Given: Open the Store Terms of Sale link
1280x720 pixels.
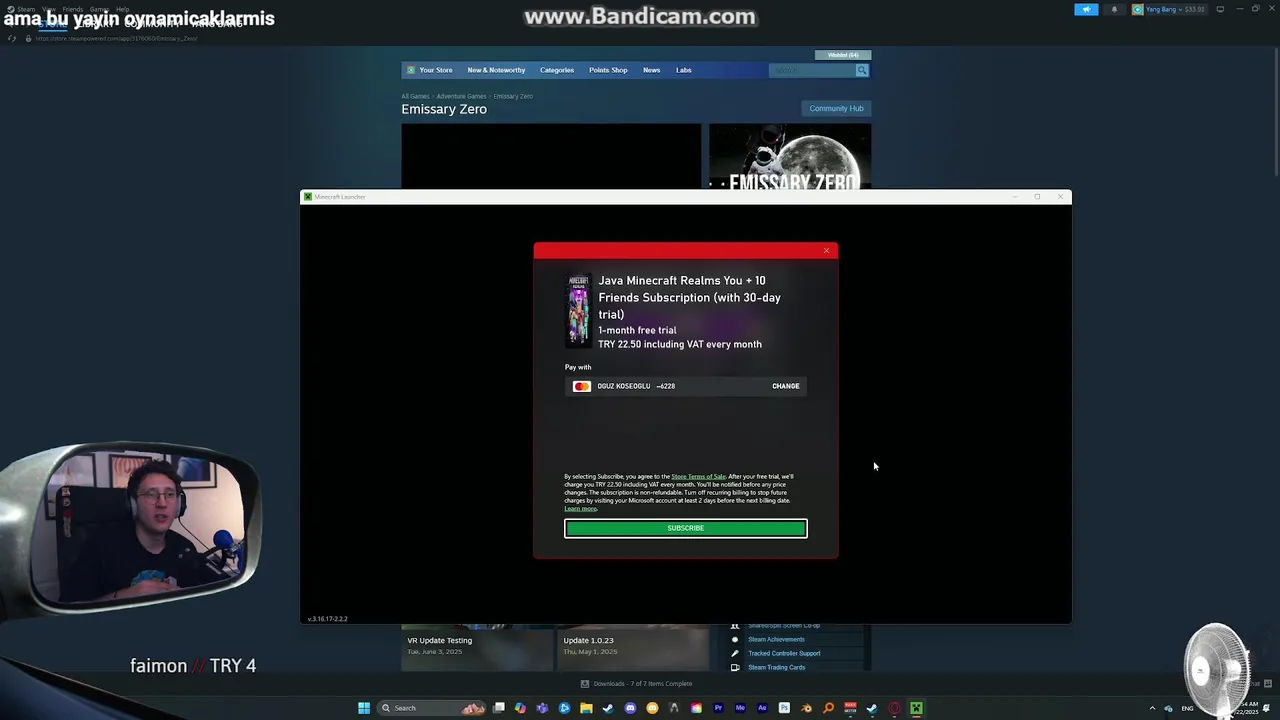Looking at the screenshot, I should pyautogui.click(x=698, y=477).
